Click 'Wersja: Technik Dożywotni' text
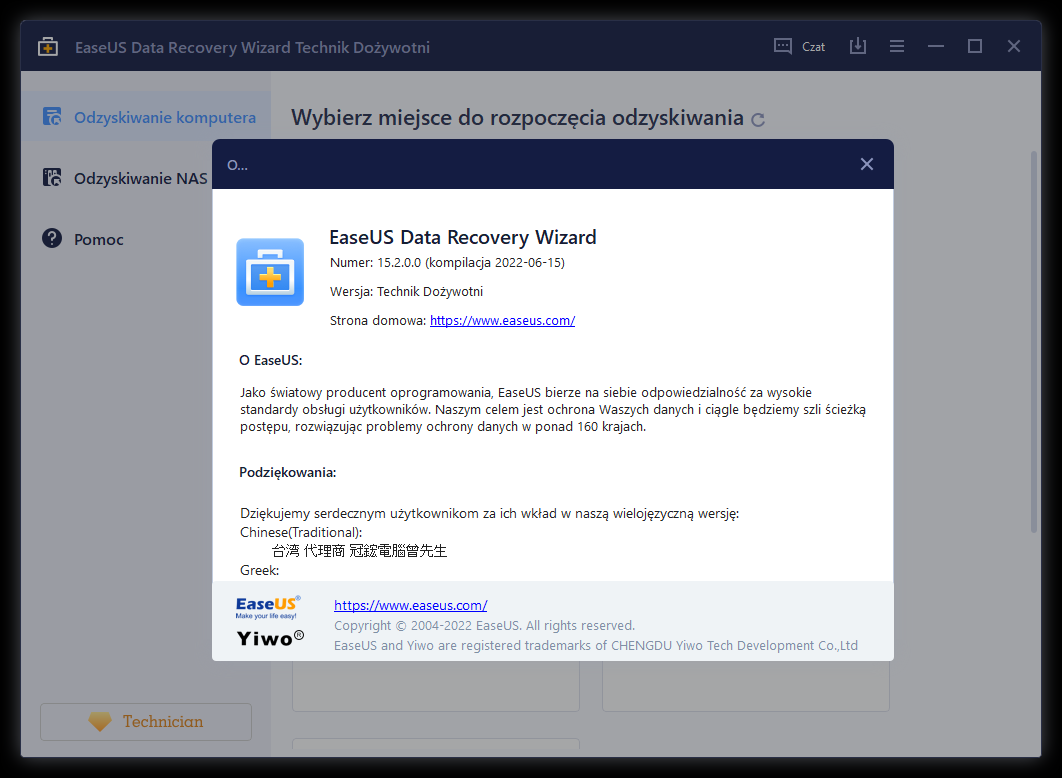Image resolution: width=1062 pixels, height=778 pixels. point(406,292)
